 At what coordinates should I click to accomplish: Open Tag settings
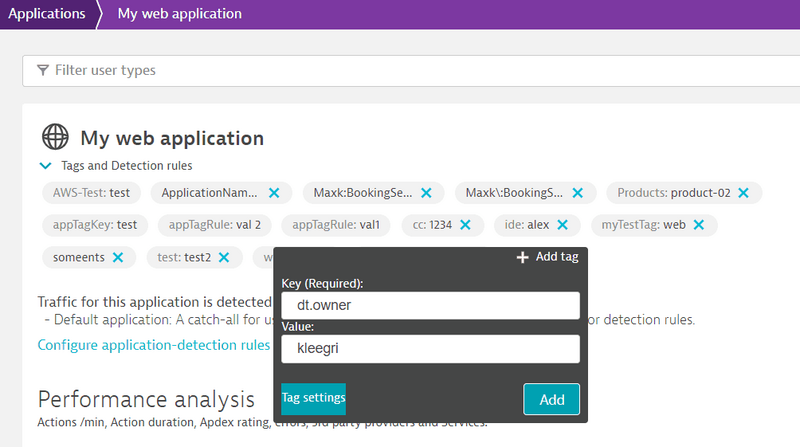pos(313,398)
